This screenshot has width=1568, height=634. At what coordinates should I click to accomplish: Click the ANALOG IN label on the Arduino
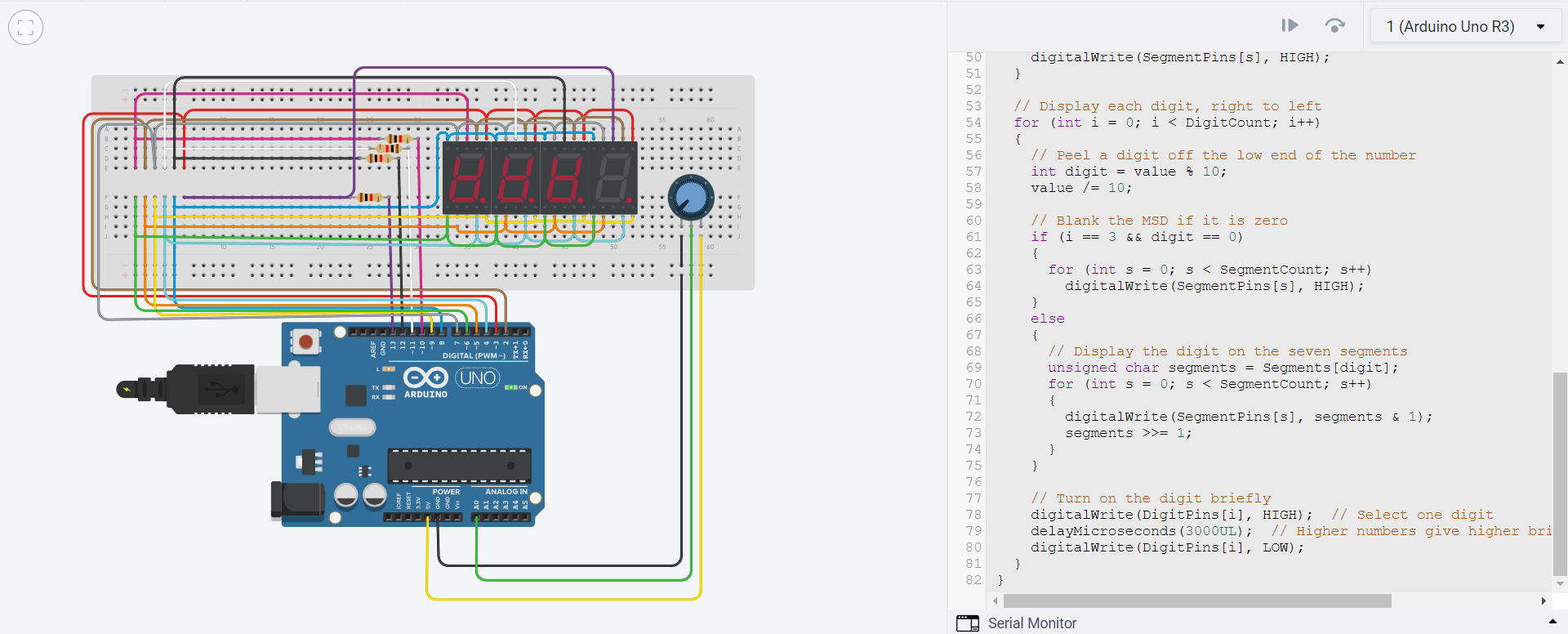pyautogui.click(x=506, y=492)
